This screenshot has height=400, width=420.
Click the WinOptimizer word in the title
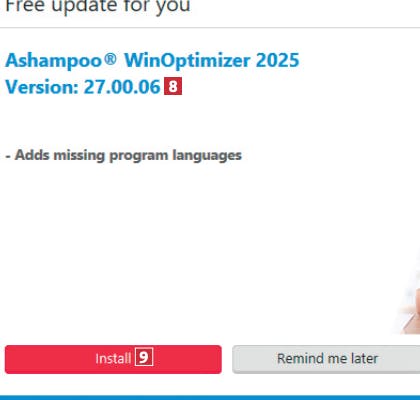(x=187, y=60)
